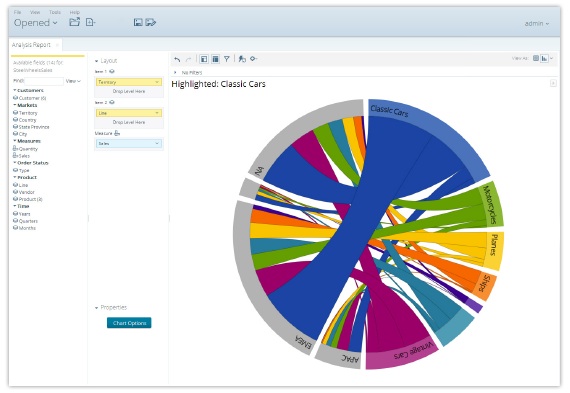Viewport: 570px width, 393px height.
Task: Switch to table view icon
Action: click(536, 58)
